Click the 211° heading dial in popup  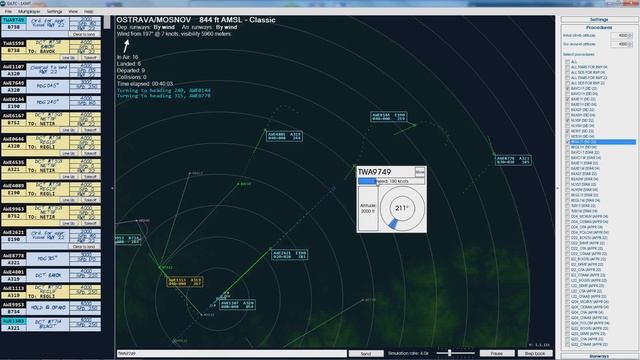[402, 208]
